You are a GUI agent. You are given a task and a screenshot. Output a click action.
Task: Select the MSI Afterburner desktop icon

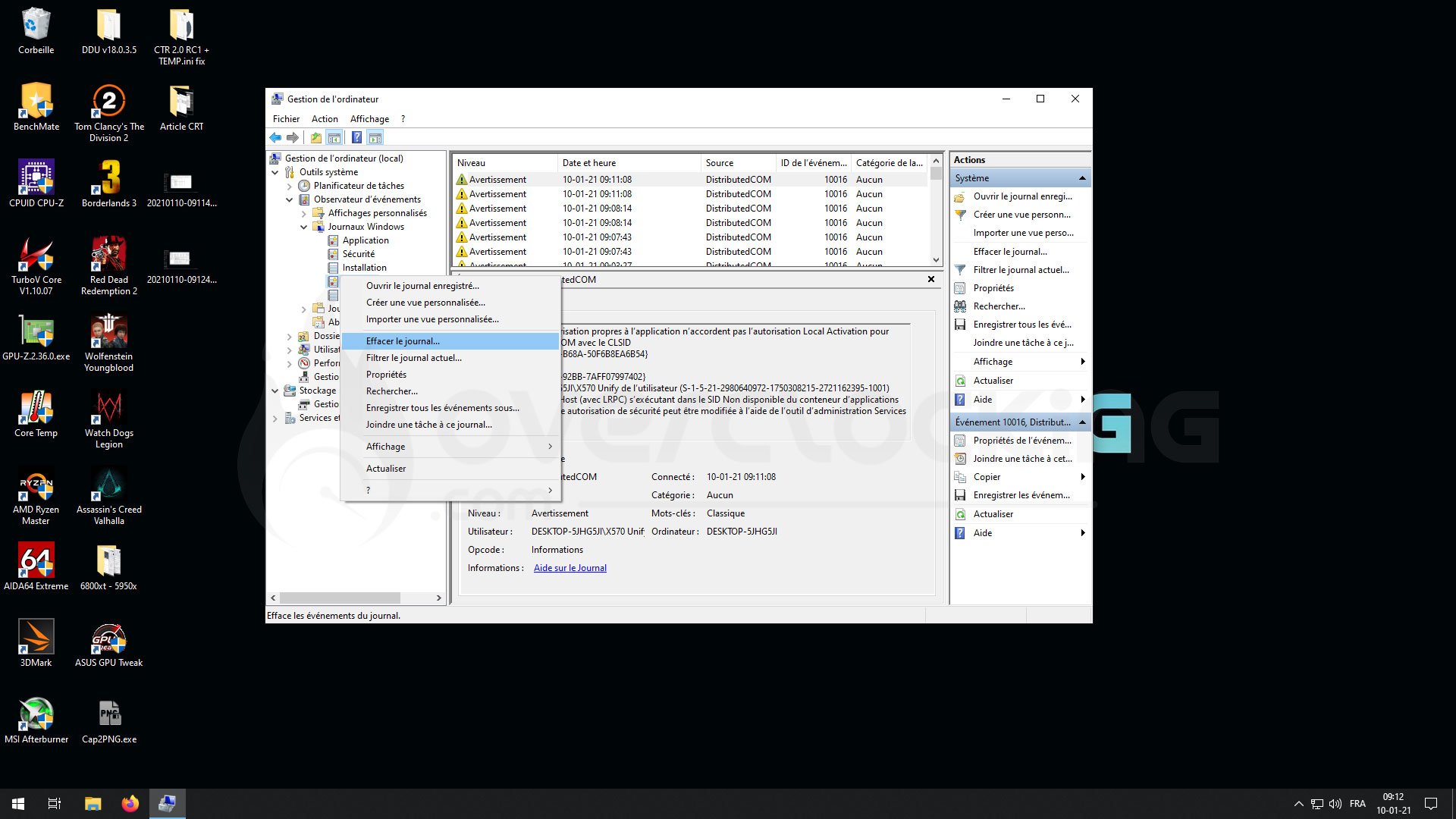click(36, 720)
